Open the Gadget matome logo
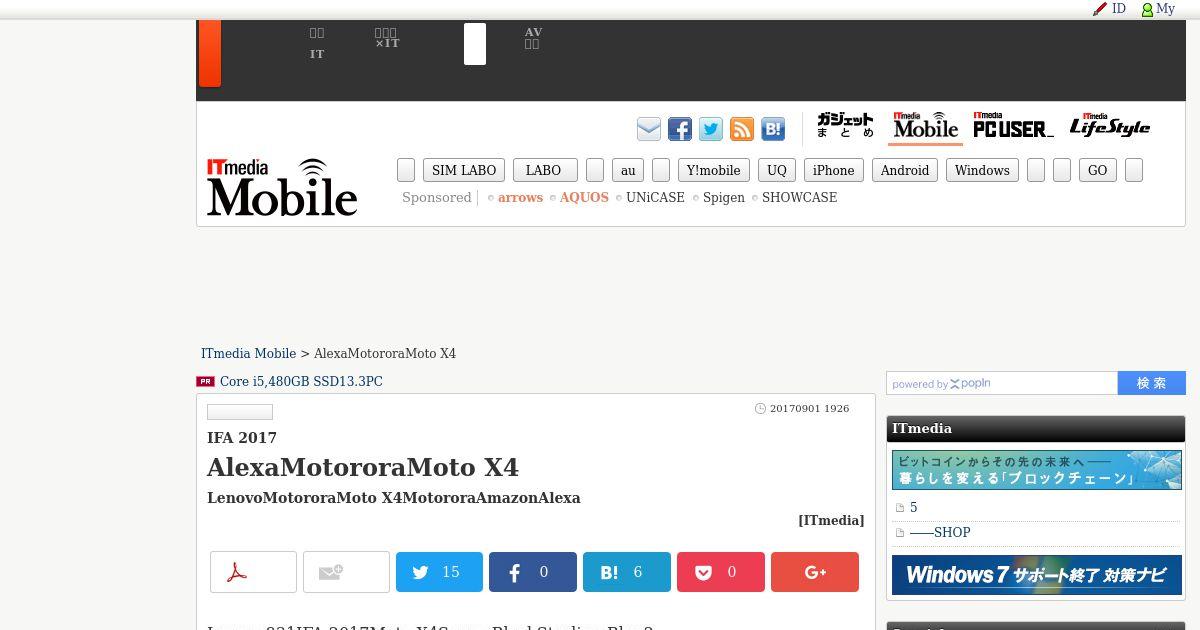Image resolution: width=1200 pixels, height=630 pixels. tap(845, 125)
